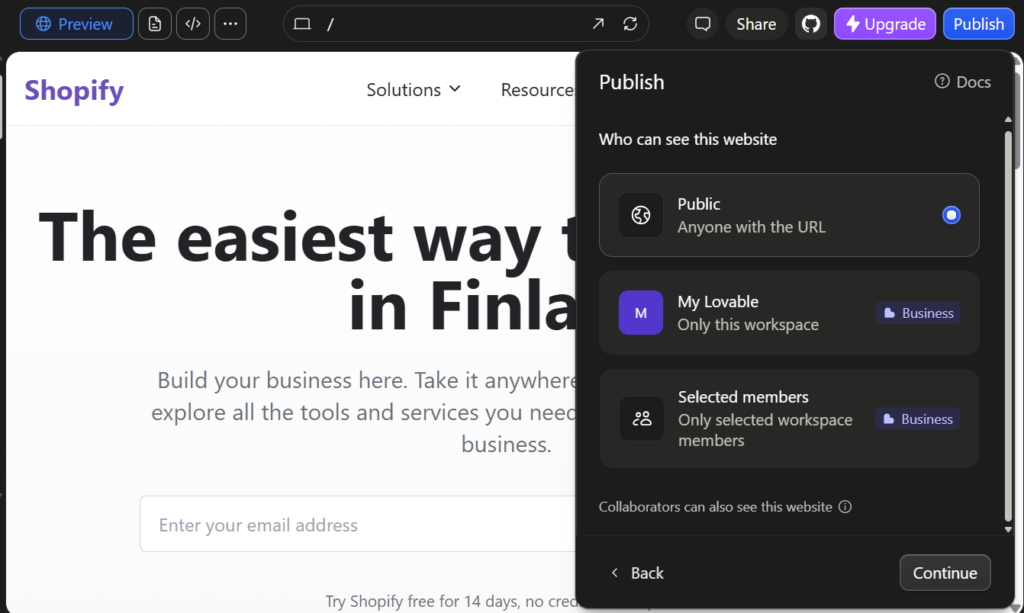
Task: Click the blue Publish button
Action: point(978,24)
